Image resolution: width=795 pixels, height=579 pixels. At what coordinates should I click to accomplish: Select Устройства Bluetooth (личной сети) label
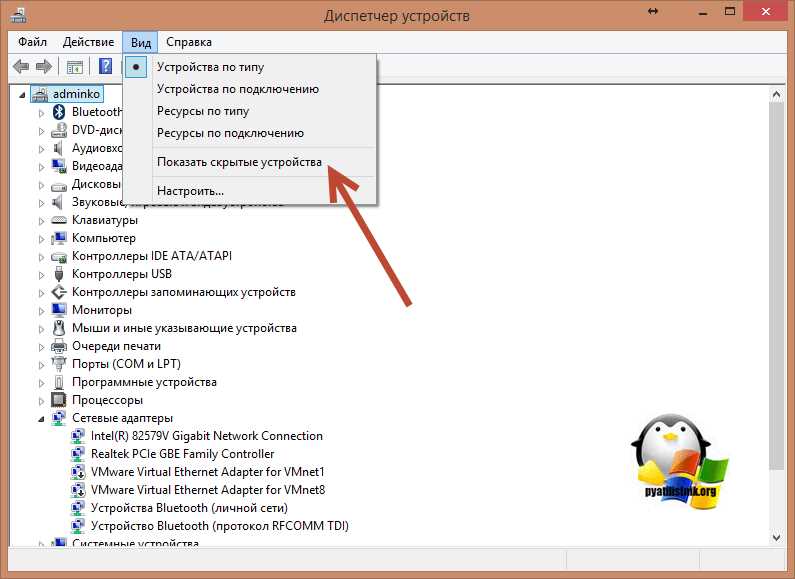[x=189, y=508]
